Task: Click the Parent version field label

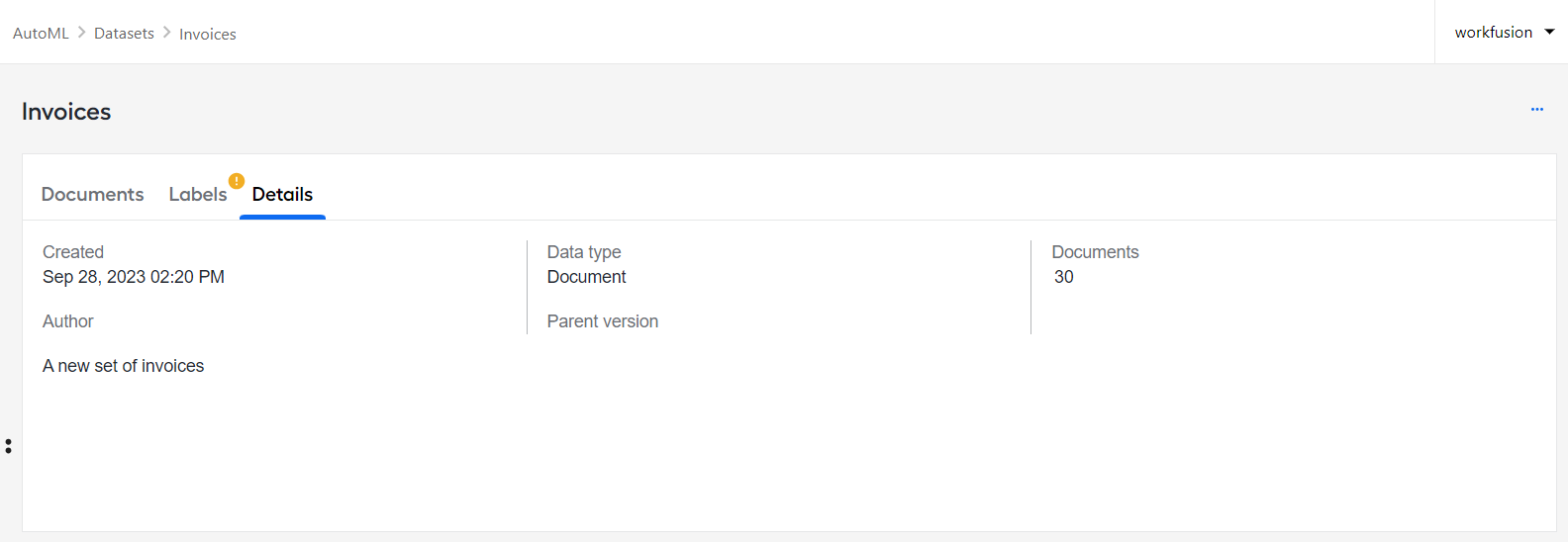Action: click(603, 321)
